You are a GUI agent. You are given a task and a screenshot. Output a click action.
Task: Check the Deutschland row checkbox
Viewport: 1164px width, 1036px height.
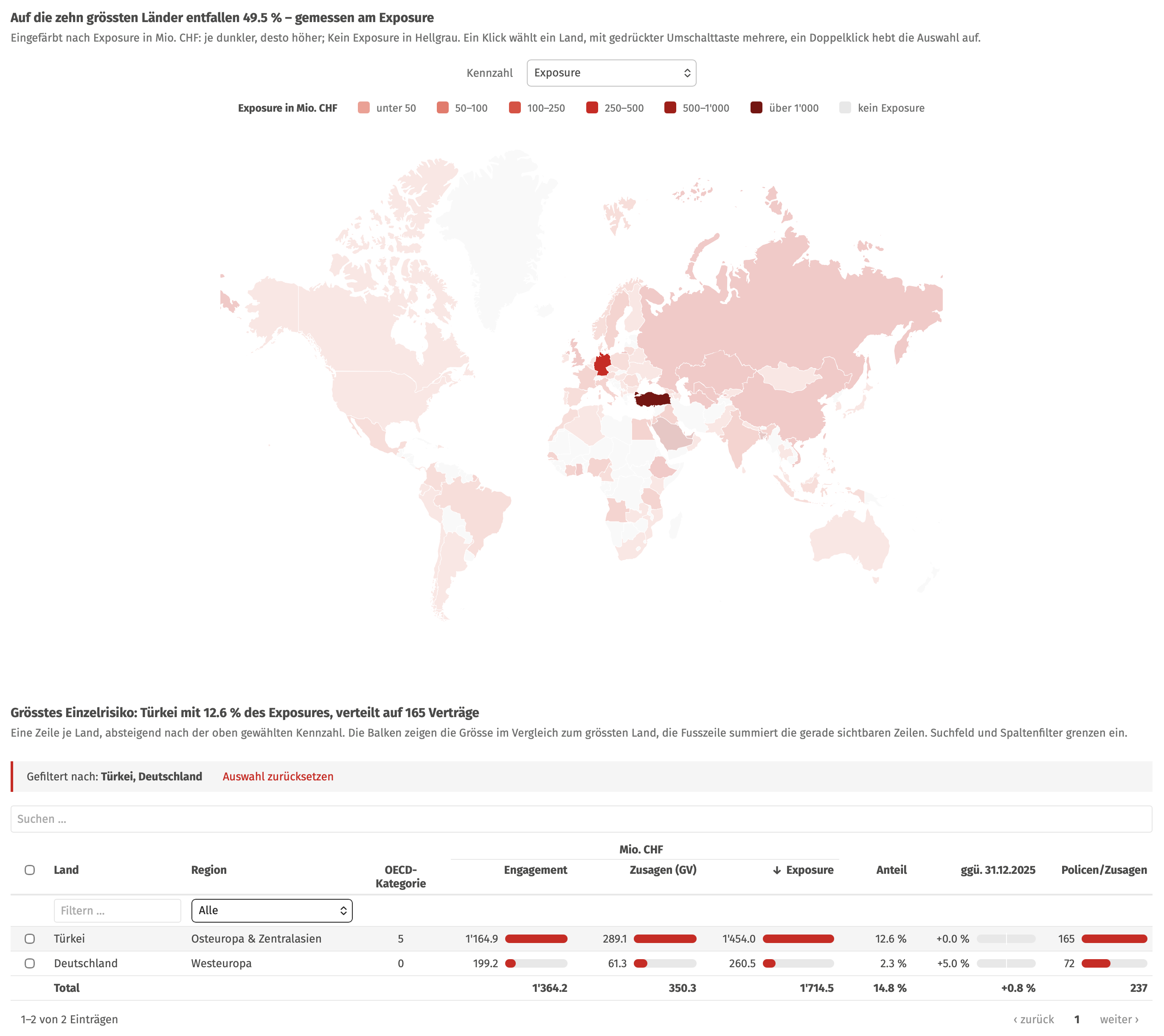30,963
